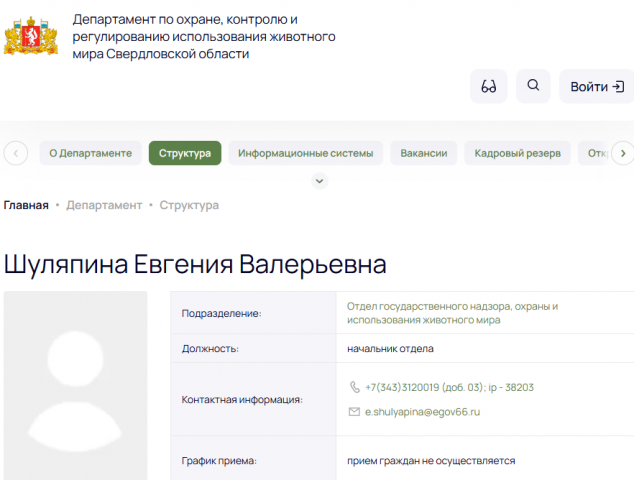Viewport: 634px width, 480px height.
Task: Open Отдел государственного надзора division link
Action: point(452,313)
